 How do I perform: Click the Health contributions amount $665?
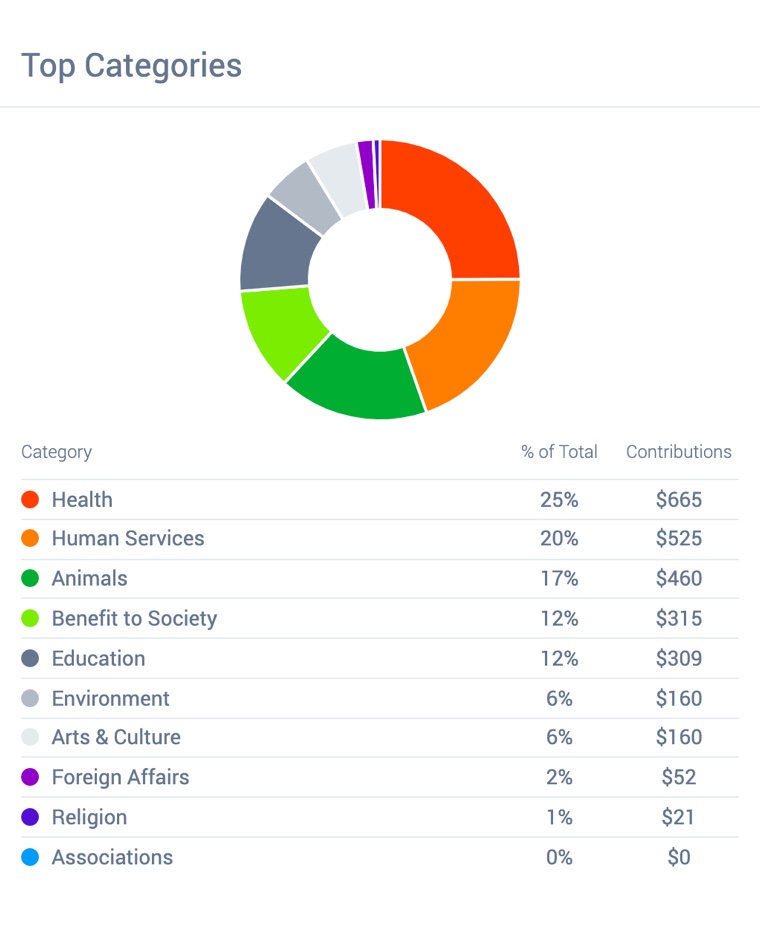(679, 499)
